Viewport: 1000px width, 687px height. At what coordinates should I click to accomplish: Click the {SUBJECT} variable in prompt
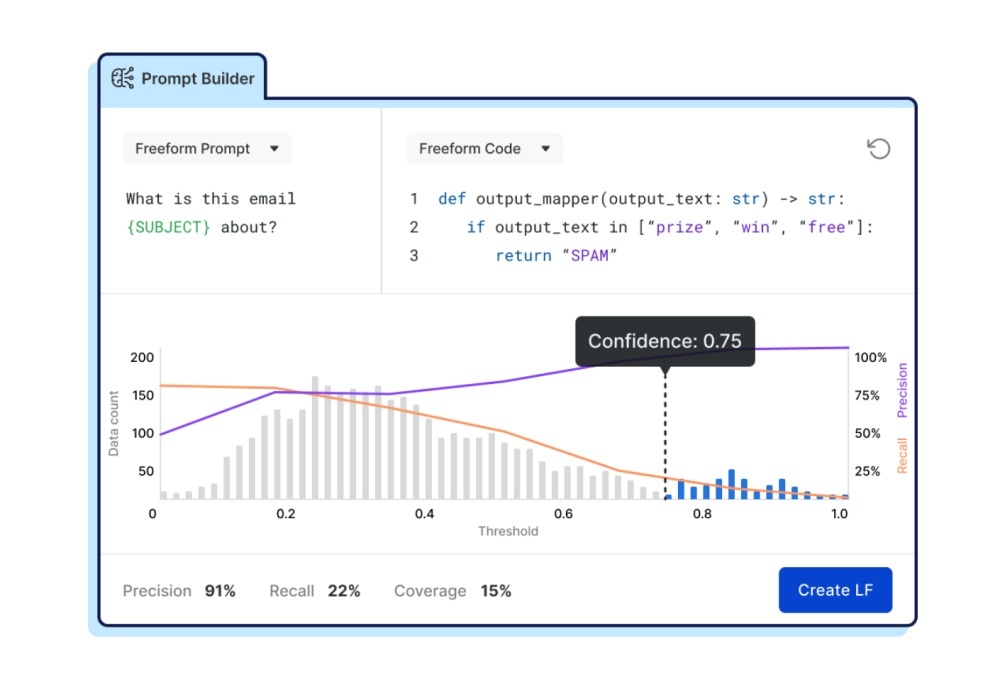click(169, 227)
